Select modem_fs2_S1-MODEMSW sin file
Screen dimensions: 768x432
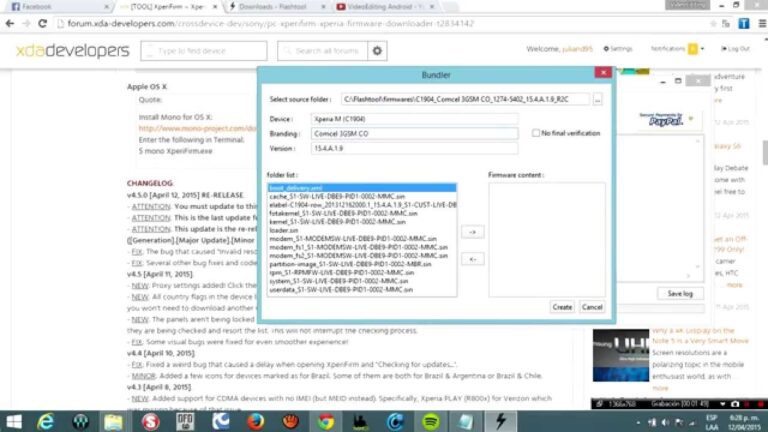tap(362, 256)
